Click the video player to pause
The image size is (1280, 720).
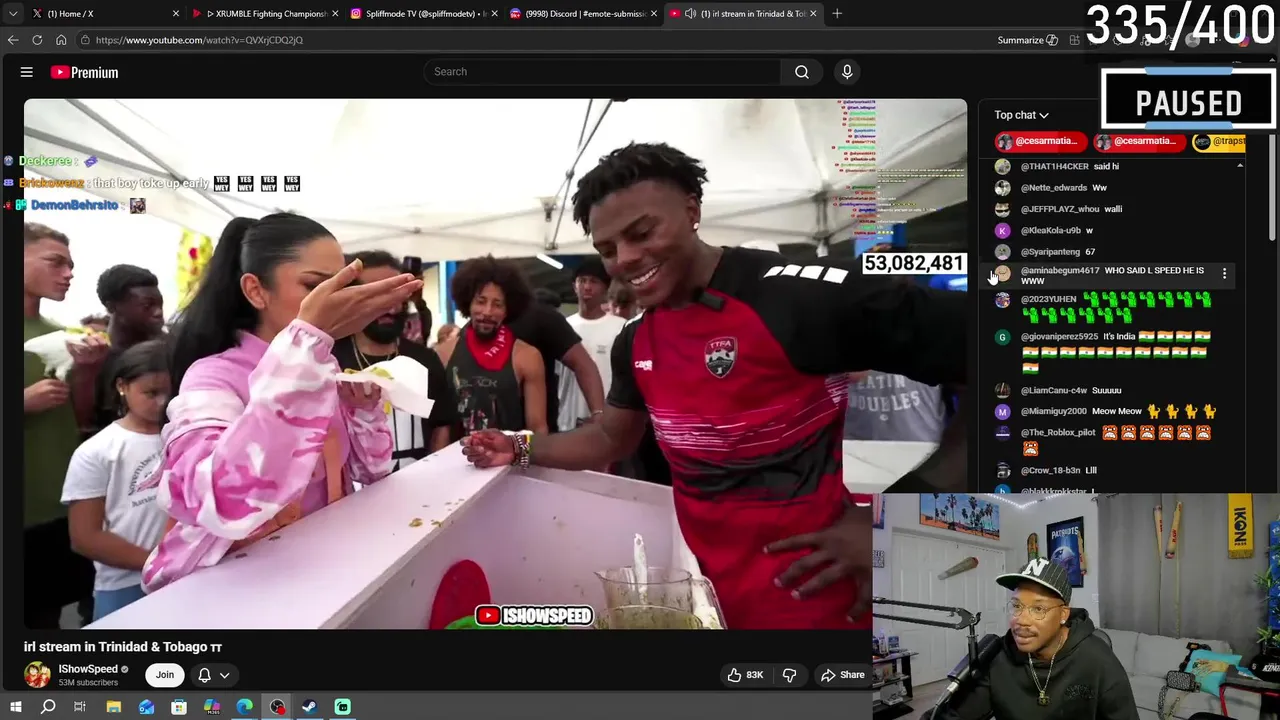[495, 364]
